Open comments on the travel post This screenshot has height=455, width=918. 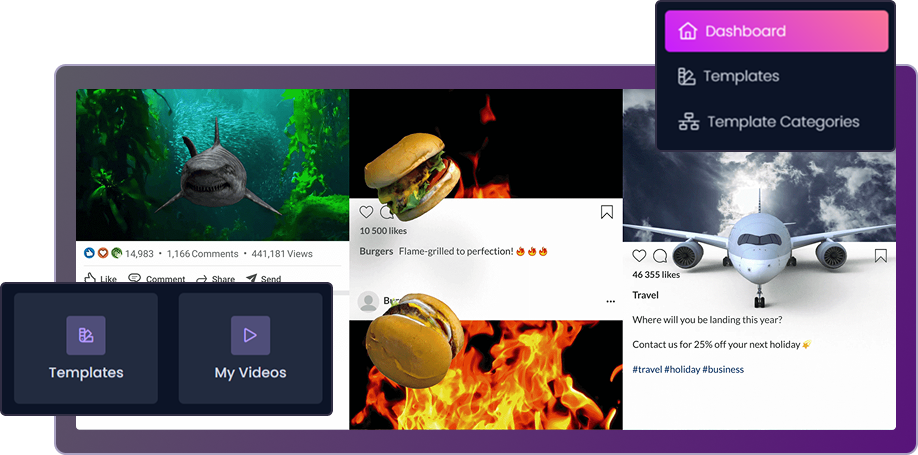(x=660, y=256)
